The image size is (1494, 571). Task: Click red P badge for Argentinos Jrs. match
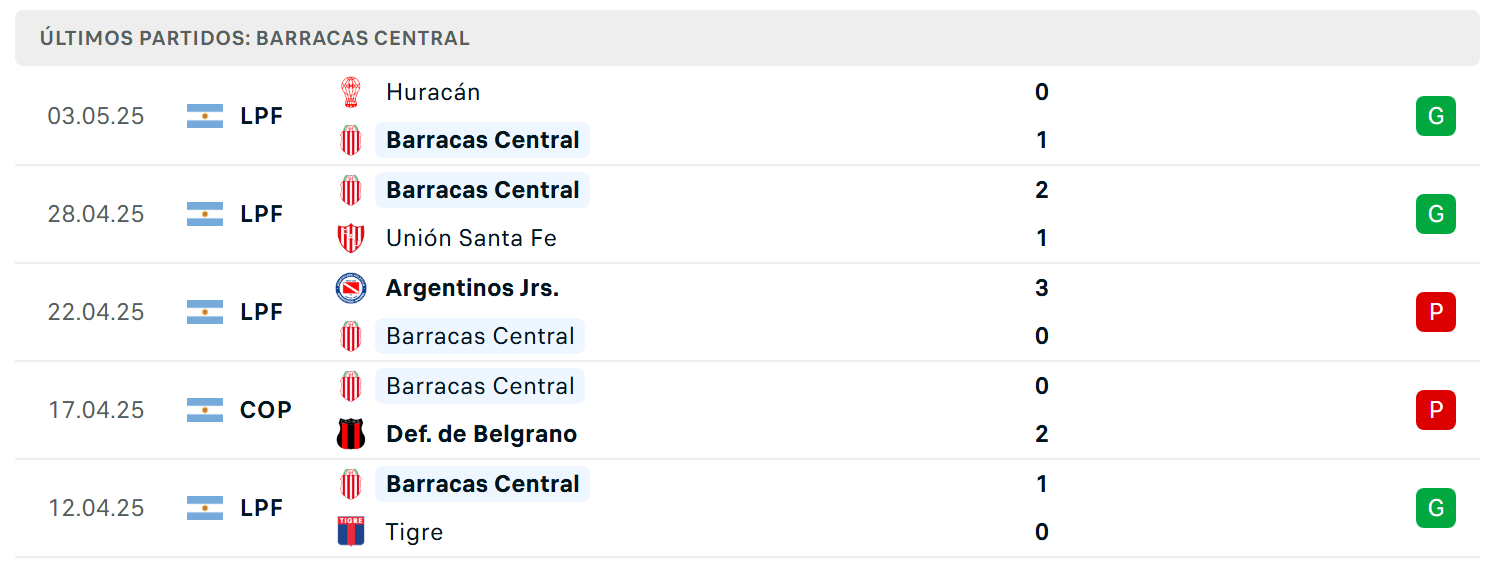click(x=1435, y=312)
